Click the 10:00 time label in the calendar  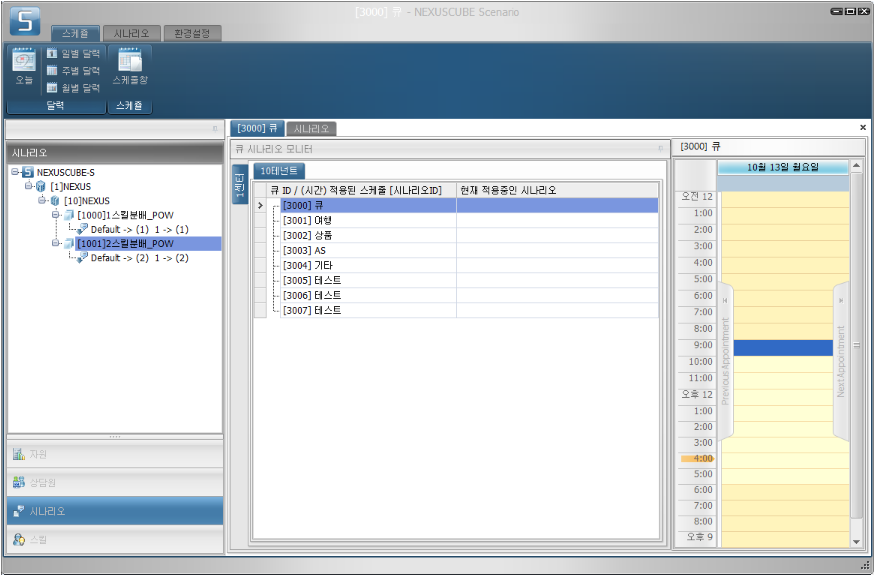coord(700,362)
